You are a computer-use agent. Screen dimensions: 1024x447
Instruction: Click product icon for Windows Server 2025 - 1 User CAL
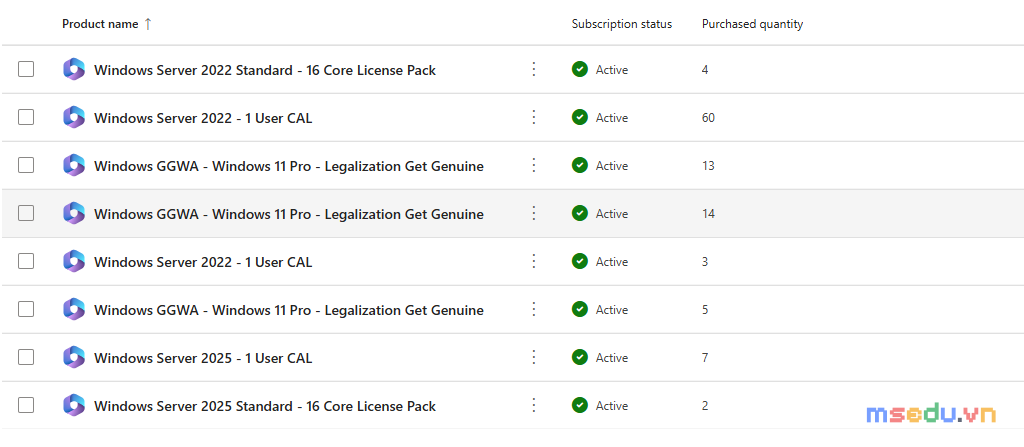[x=74, y=357]
